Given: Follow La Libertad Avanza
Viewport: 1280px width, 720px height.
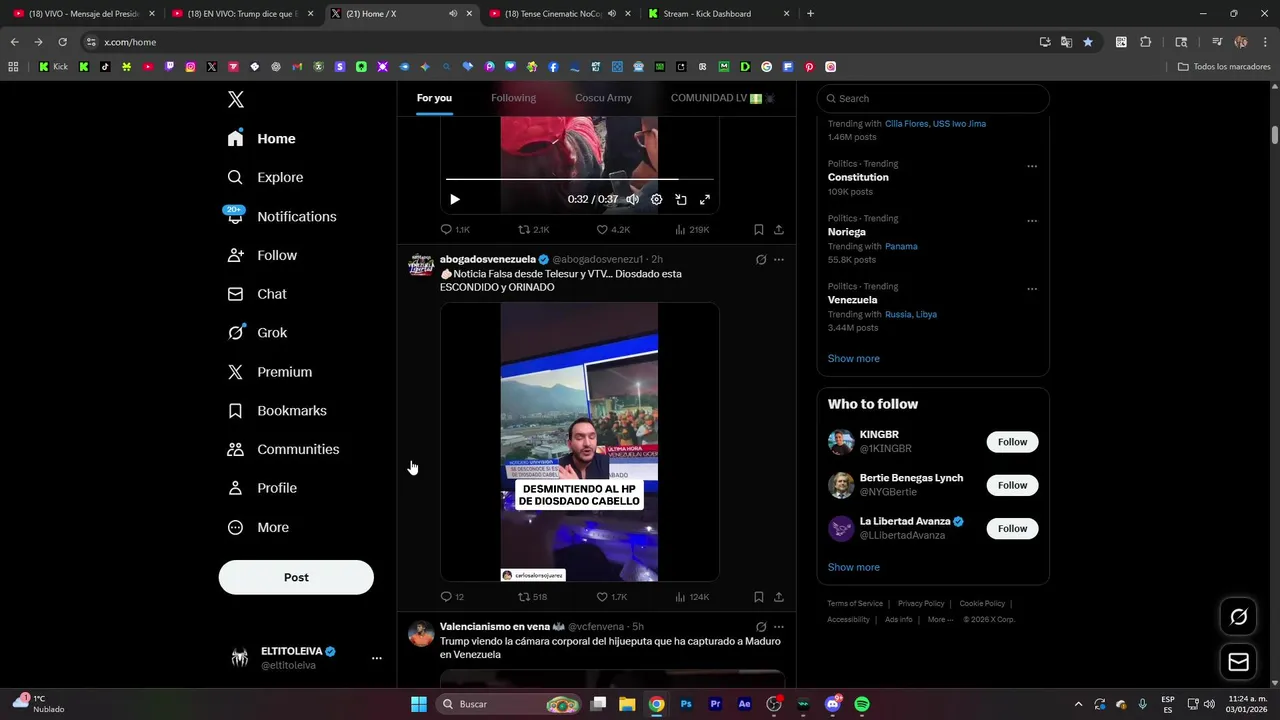Looking at the screenshot, I should point(1012,528).
